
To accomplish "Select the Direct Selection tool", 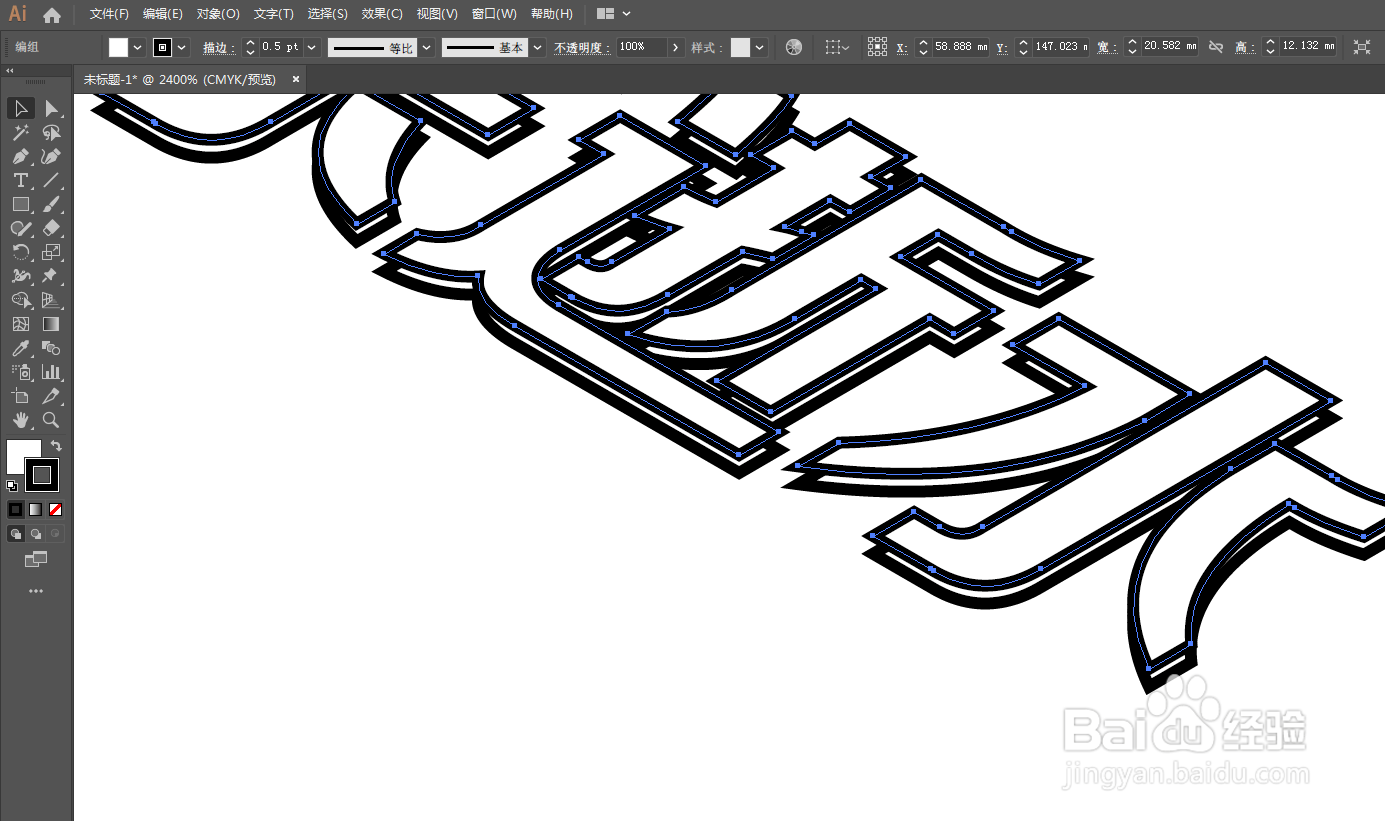I will click(51, 108).
